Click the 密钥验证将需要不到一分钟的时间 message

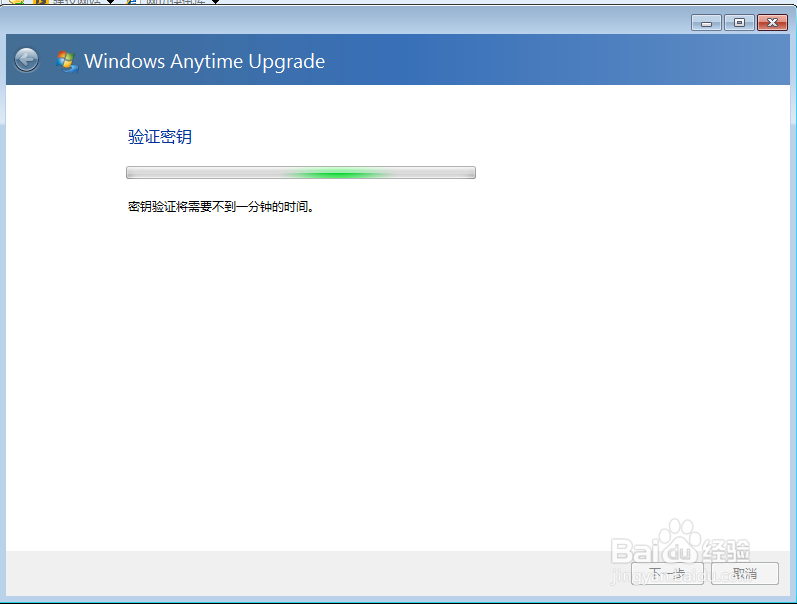point(221,207)
